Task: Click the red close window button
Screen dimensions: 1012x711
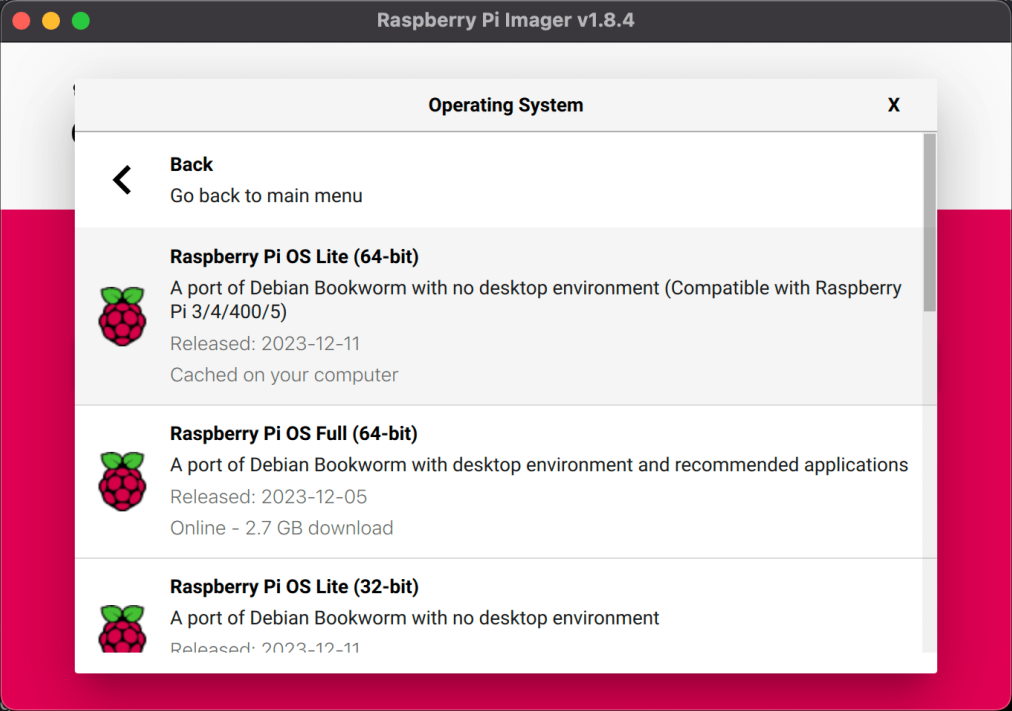Action: click(21, 21)
